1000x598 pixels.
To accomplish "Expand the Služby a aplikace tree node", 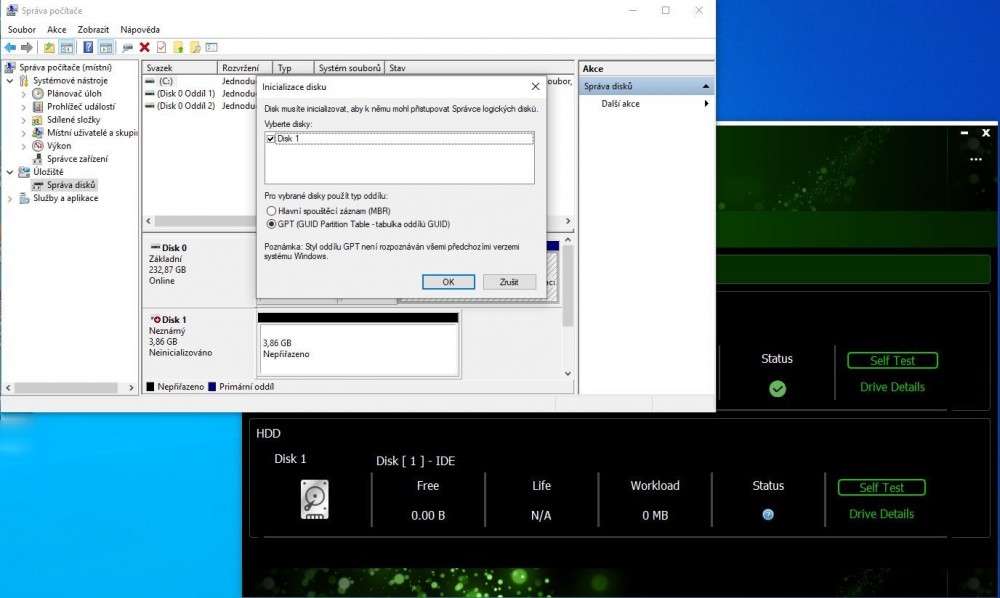I will (x=10, y=198).
